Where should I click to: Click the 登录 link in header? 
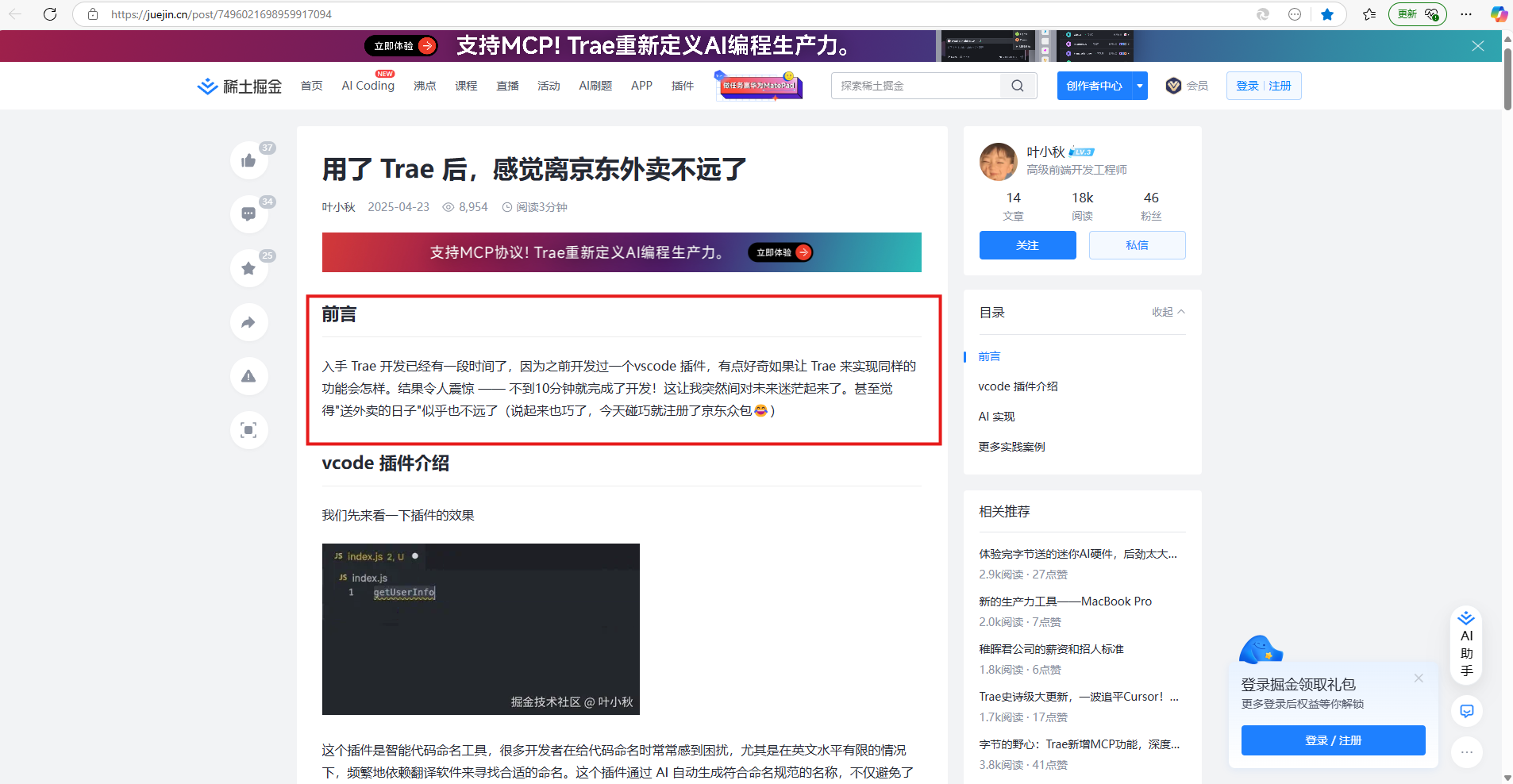pos(1247,86)
